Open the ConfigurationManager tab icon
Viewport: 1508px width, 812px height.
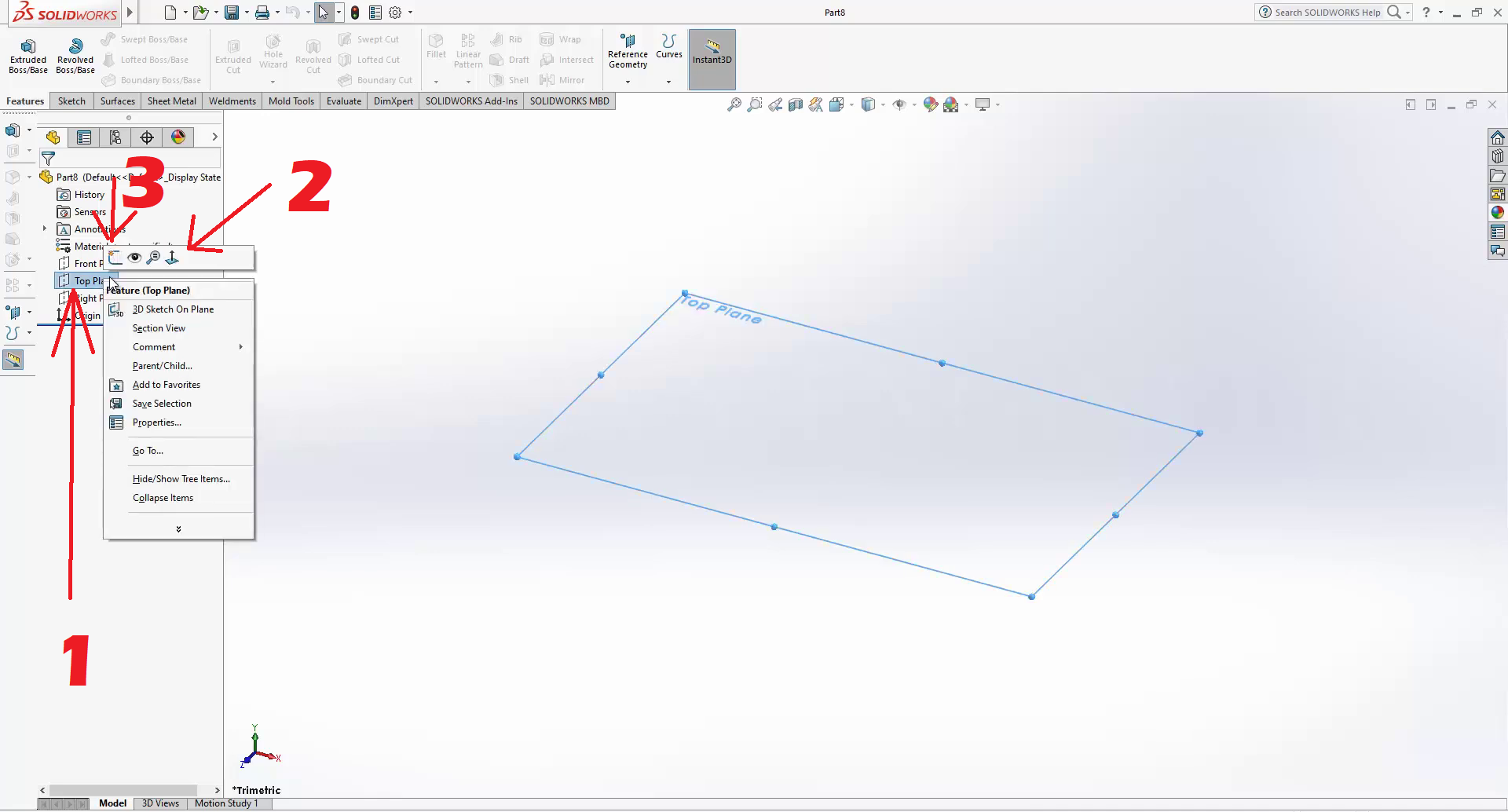pyautogui.click(x=115, y=137)
